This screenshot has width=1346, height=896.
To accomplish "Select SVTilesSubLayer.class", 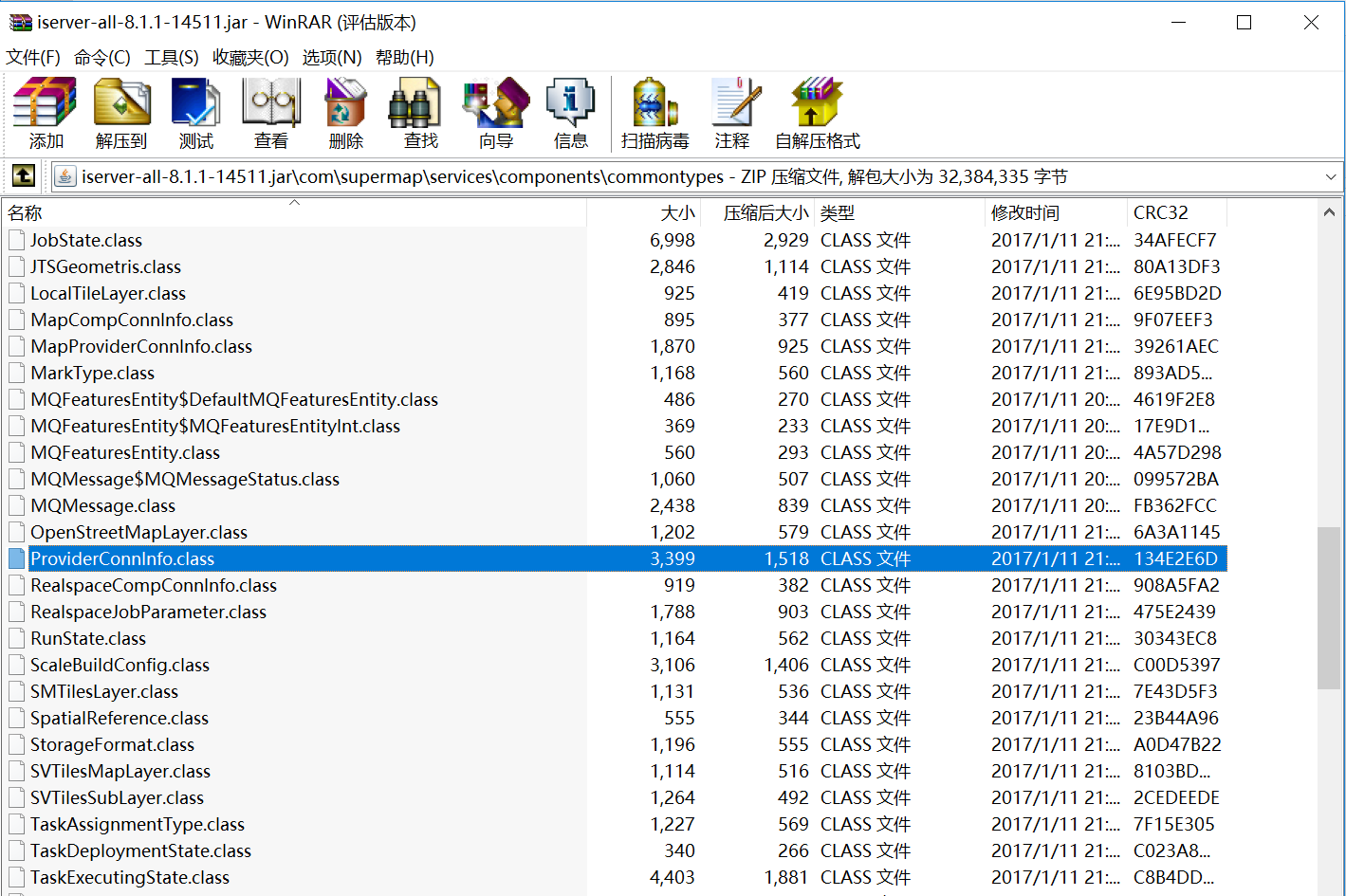I will coord(117,797).
